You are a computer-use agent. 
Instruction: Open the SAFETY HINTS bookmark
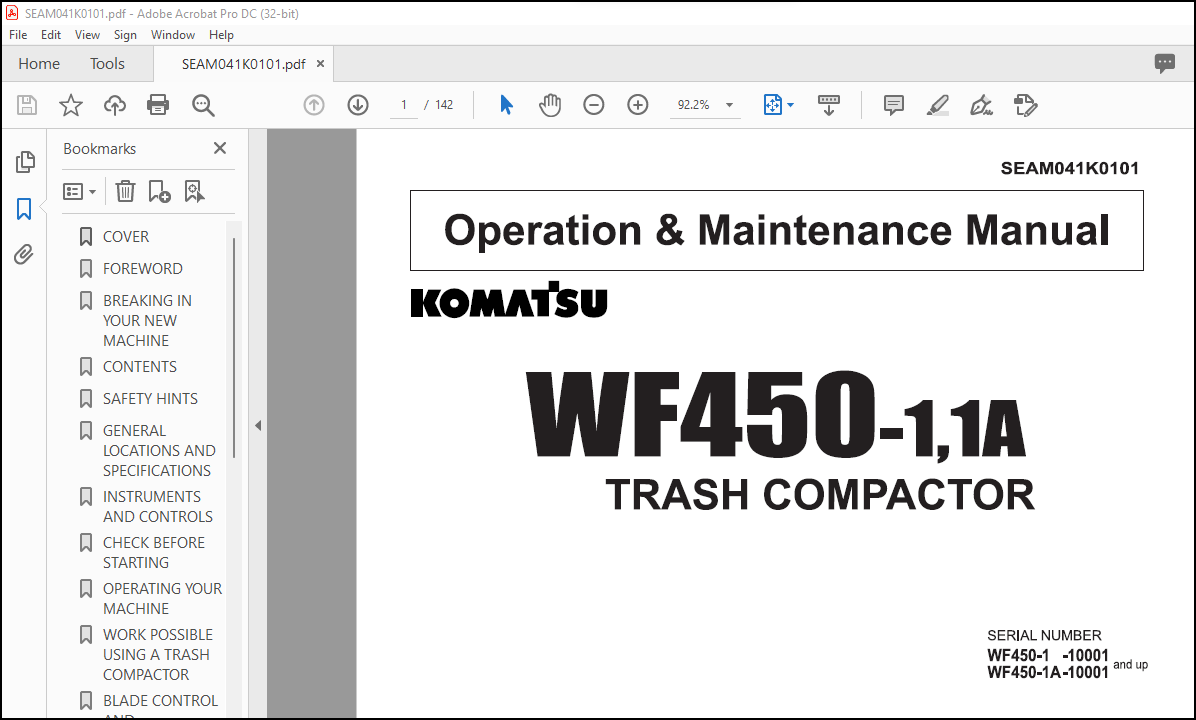click(150, 399)
